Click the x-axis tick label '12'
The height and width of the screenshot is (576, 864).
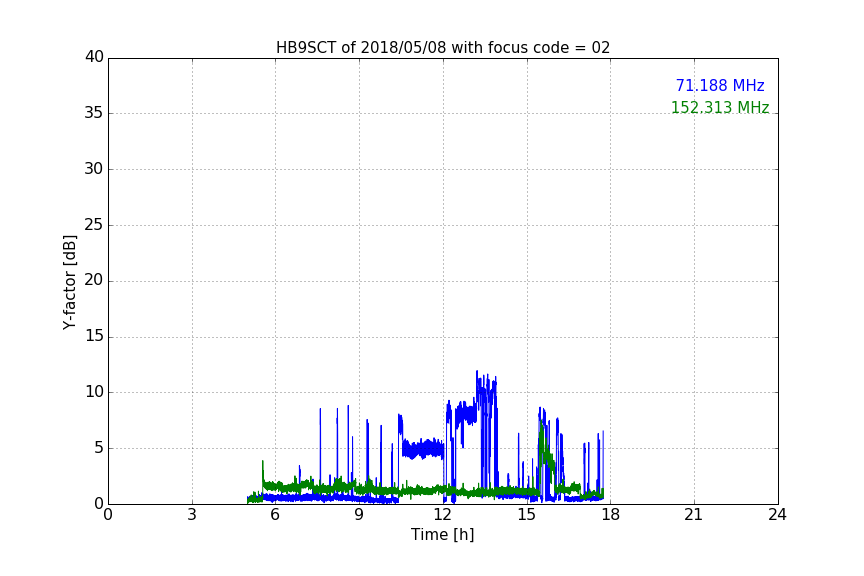coord(443,515)
